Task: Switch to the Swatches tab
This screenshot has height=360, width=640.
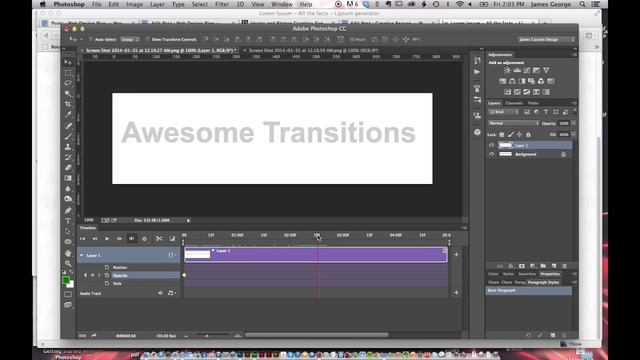Action: (x=527, y=274)
